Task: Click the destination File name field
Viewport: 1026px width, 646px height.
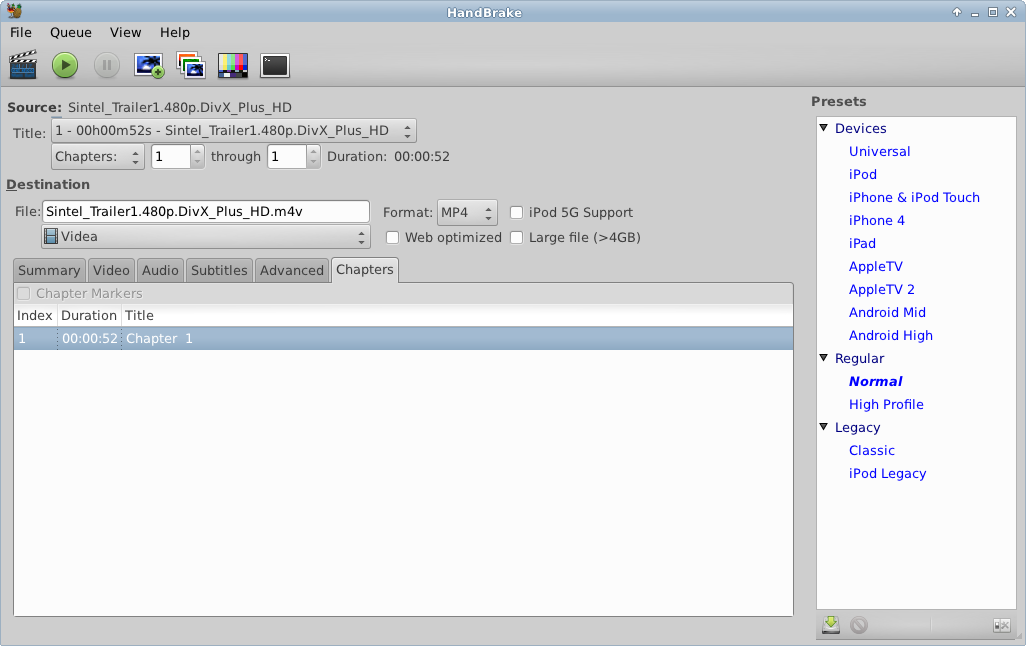Action: click(206, 211)
